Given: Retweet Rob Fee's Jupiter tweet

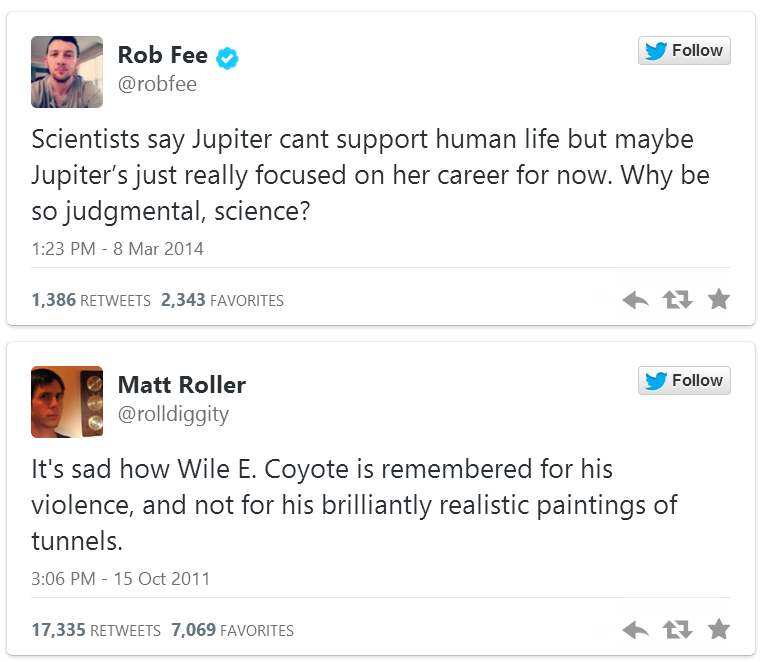Looking at the screenshot, I should (x=678, y=300).
